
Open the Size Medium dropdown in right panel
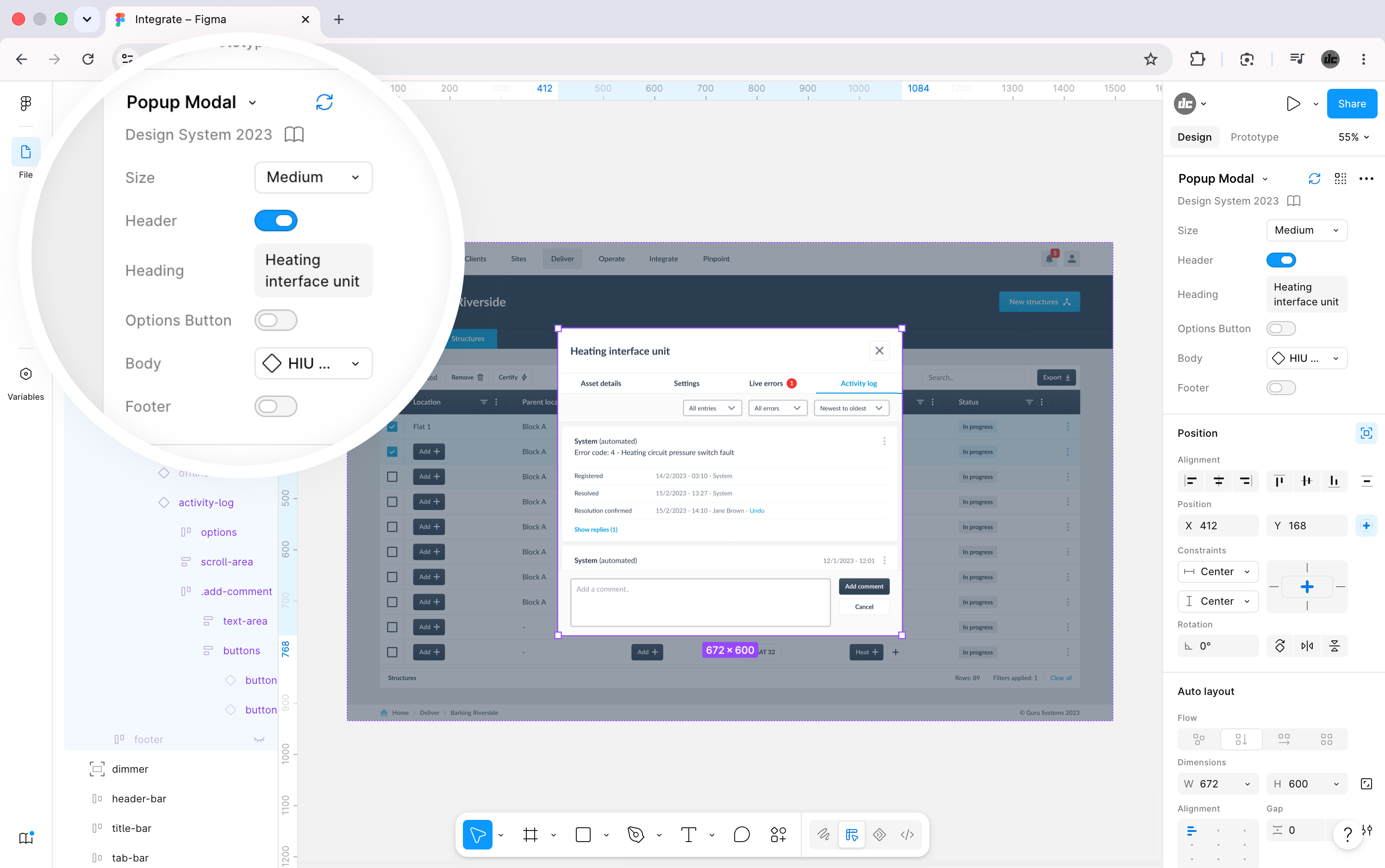(1306, 230)
